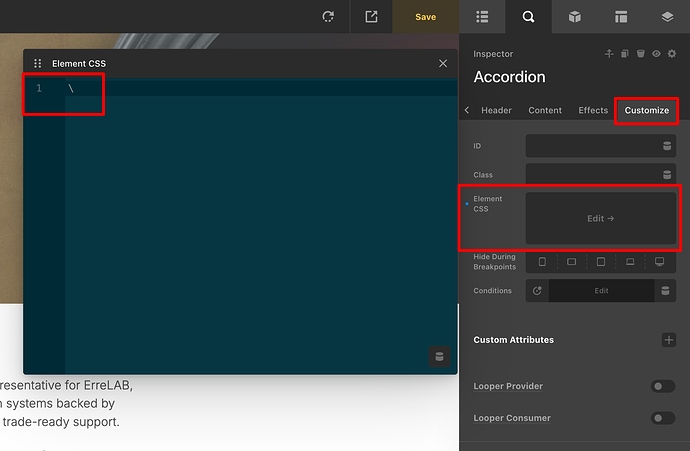Go back with the tab-row left chevron
The height and width of the screenshot is (451, 690).
(x=467, y=110)
